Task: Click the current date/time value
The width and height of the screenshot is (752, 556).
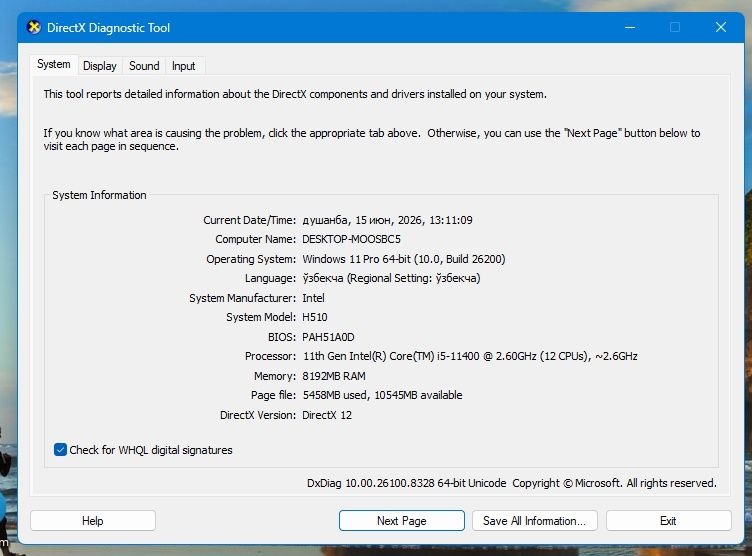Action: (387, 220)
